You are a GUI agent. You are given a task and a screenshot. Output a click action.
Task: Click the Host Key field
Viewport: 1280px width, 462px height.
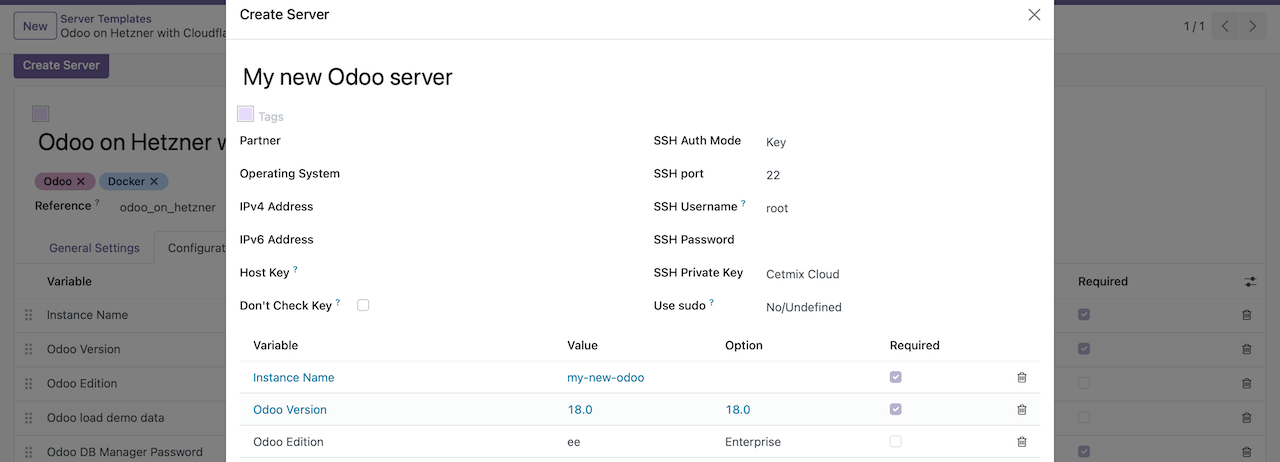click(x=490, y=273)
